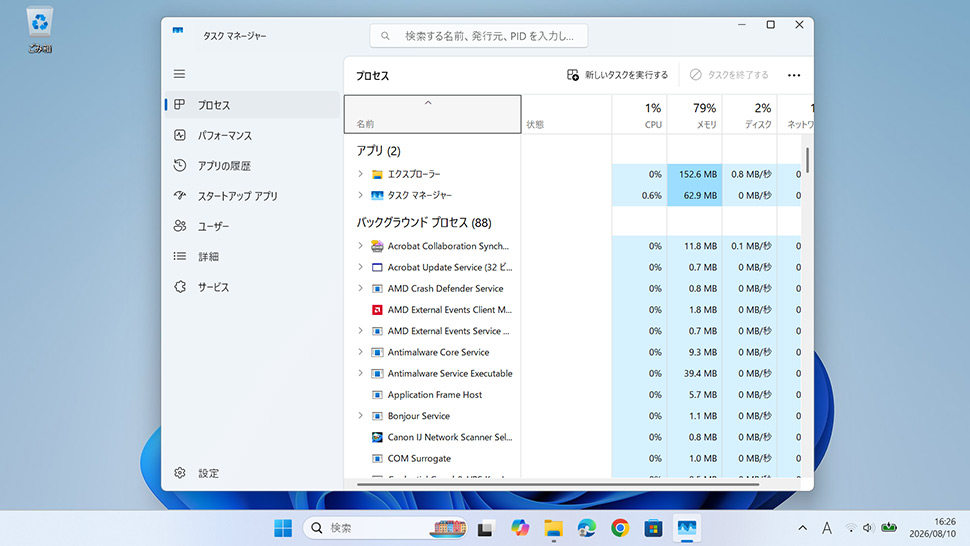Screen dimensions: 970x546
Task: Click the volume speaker tray icon
Action: 868,528
